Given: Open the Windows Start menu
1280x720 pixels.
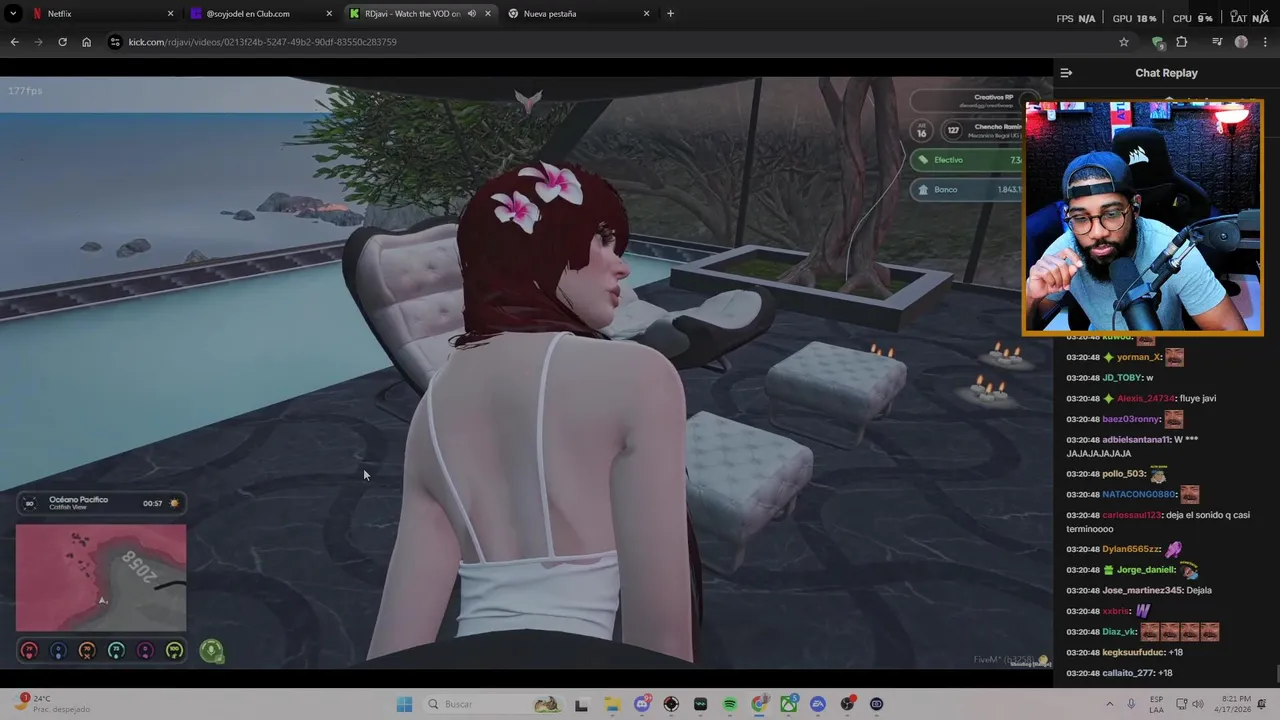Looking at the screenshot, I should coord(404,704).
